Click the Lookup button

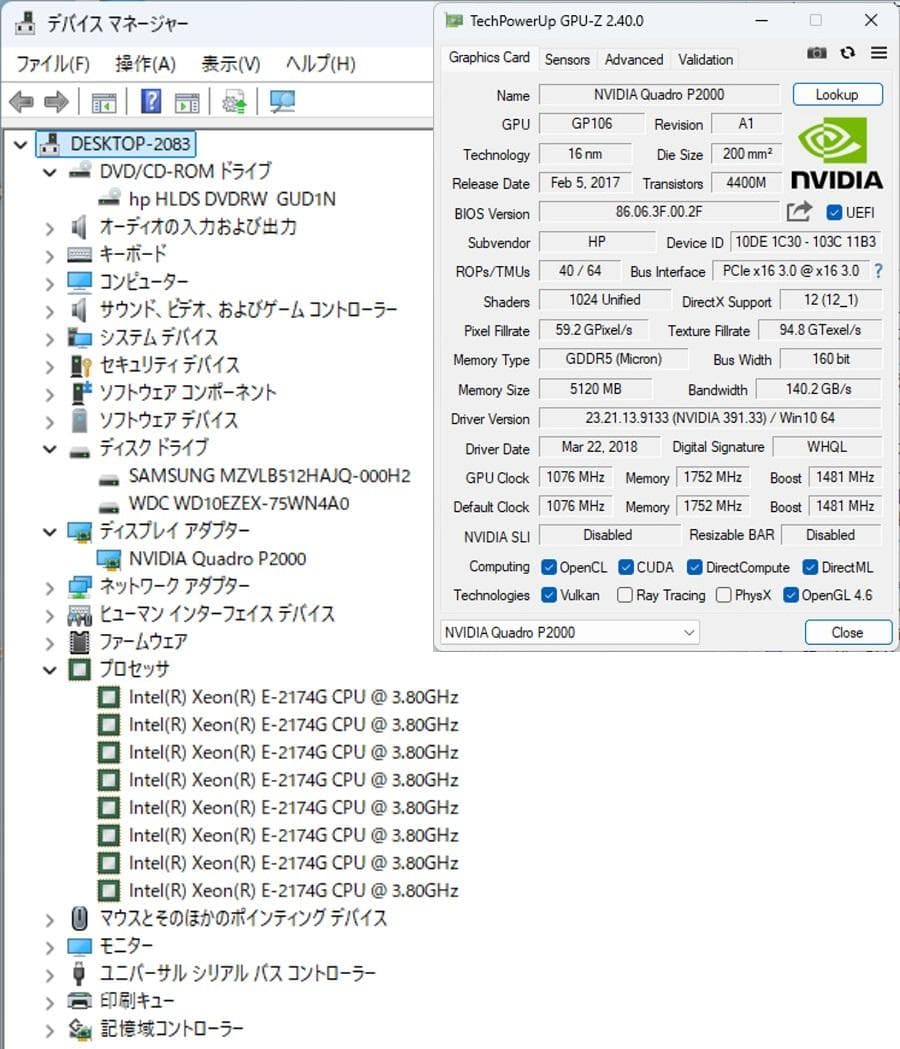click(x=837, y=94)
